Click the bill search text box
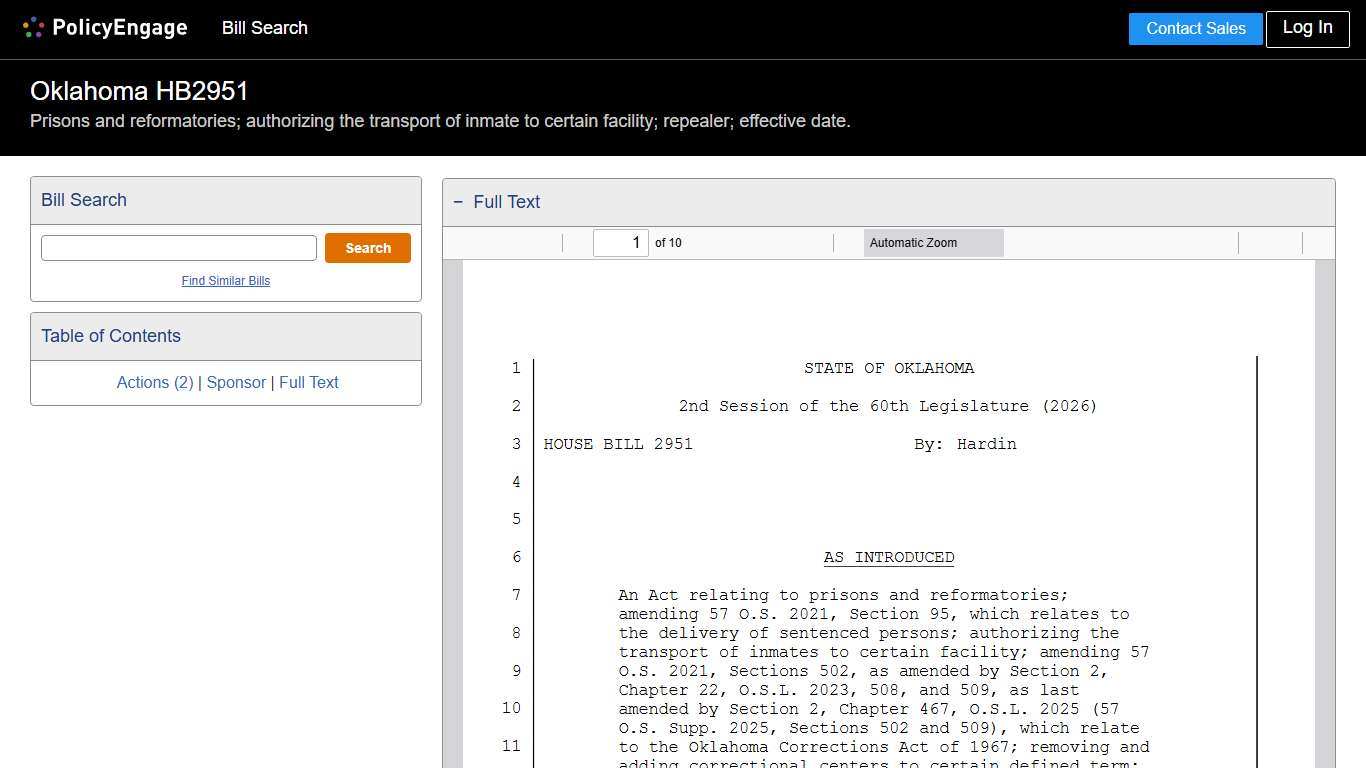The height and width of the screenshot is (768, 1366). pyautogui.click(x=178, y=247)
